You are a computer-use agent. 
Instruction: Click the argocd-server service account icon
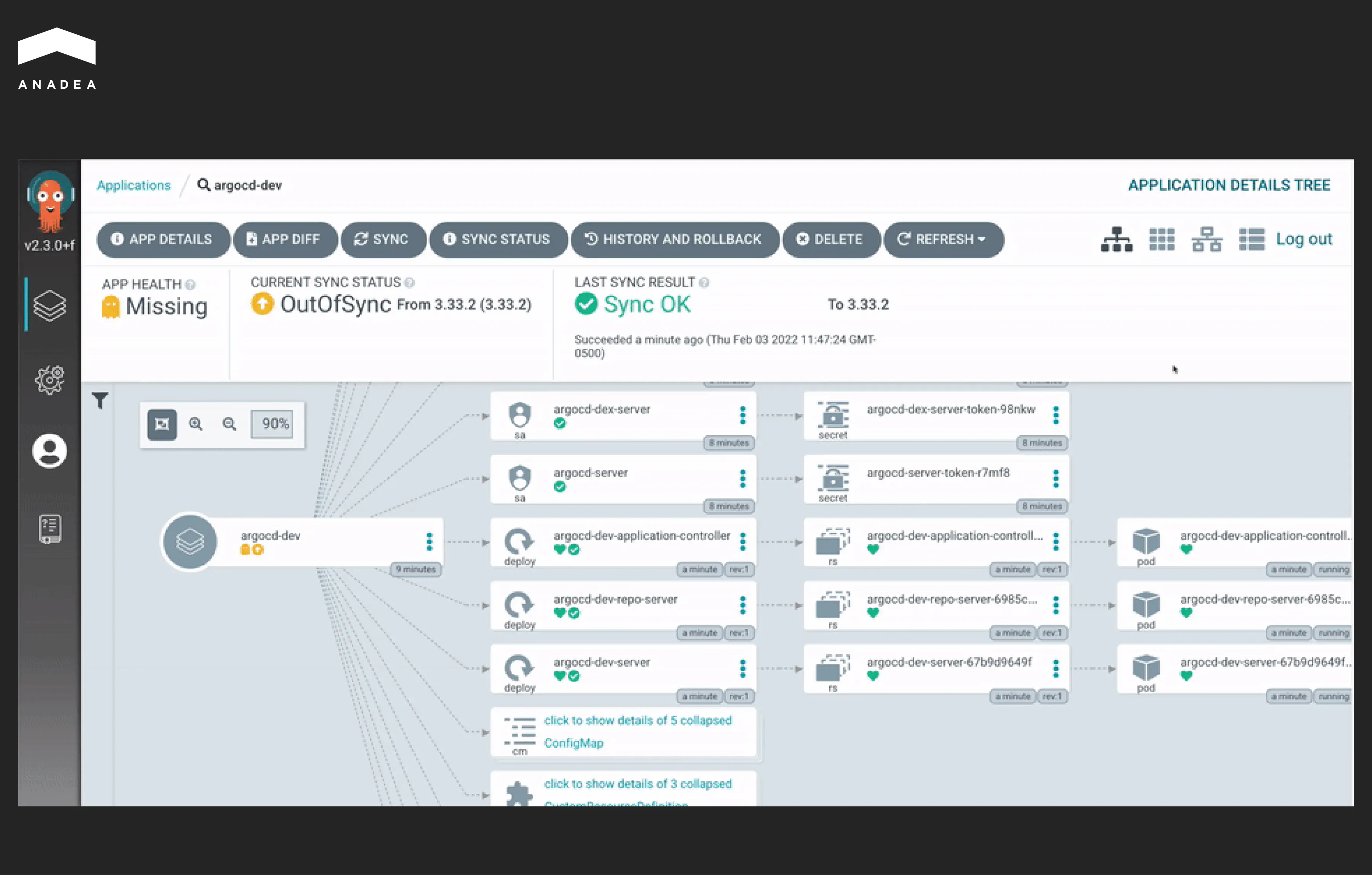click(x=519, y=478)
